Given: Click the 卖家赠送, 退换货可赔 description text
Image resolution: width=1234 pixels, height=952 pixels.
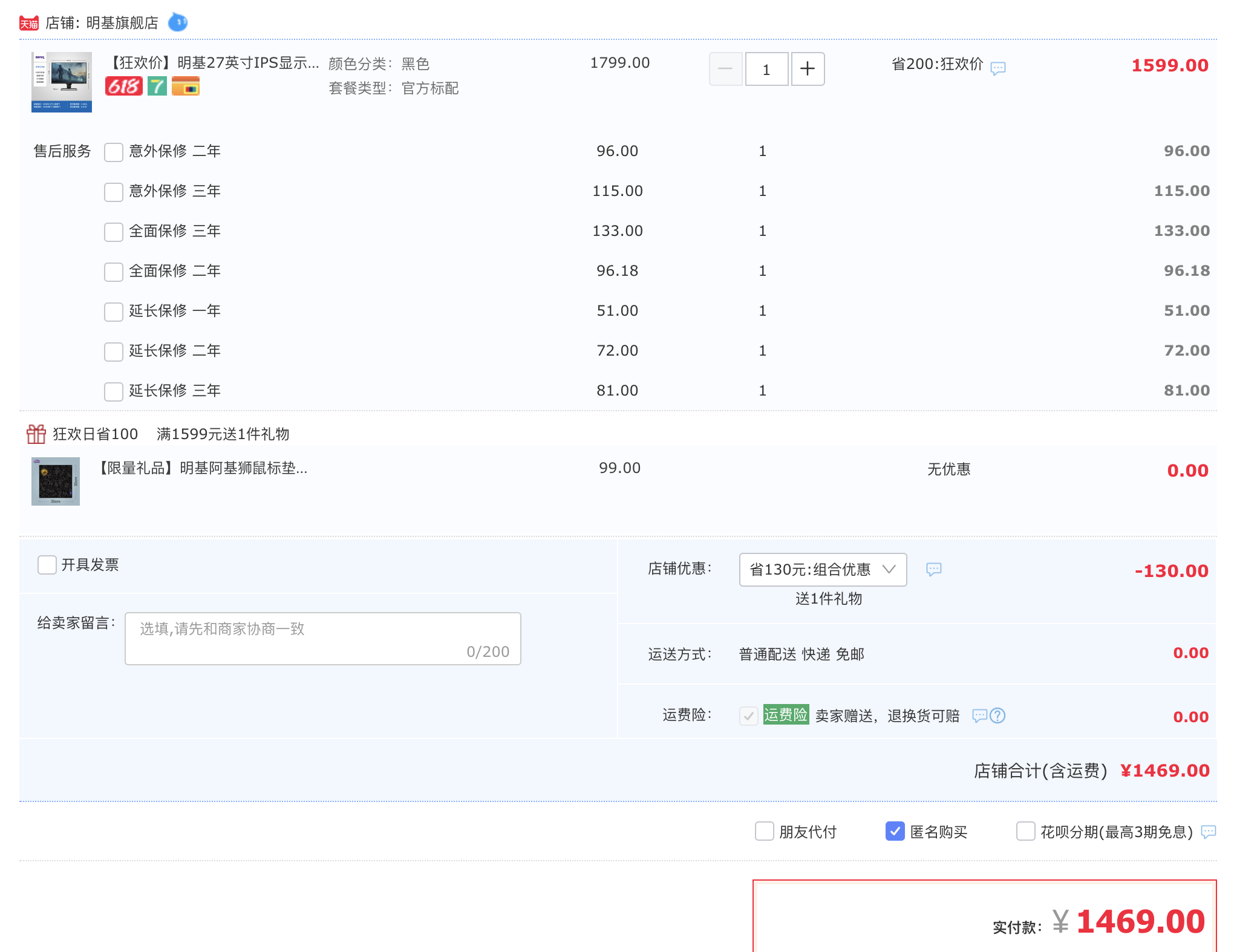Looking at the screenshot, I should click(887, 716).
